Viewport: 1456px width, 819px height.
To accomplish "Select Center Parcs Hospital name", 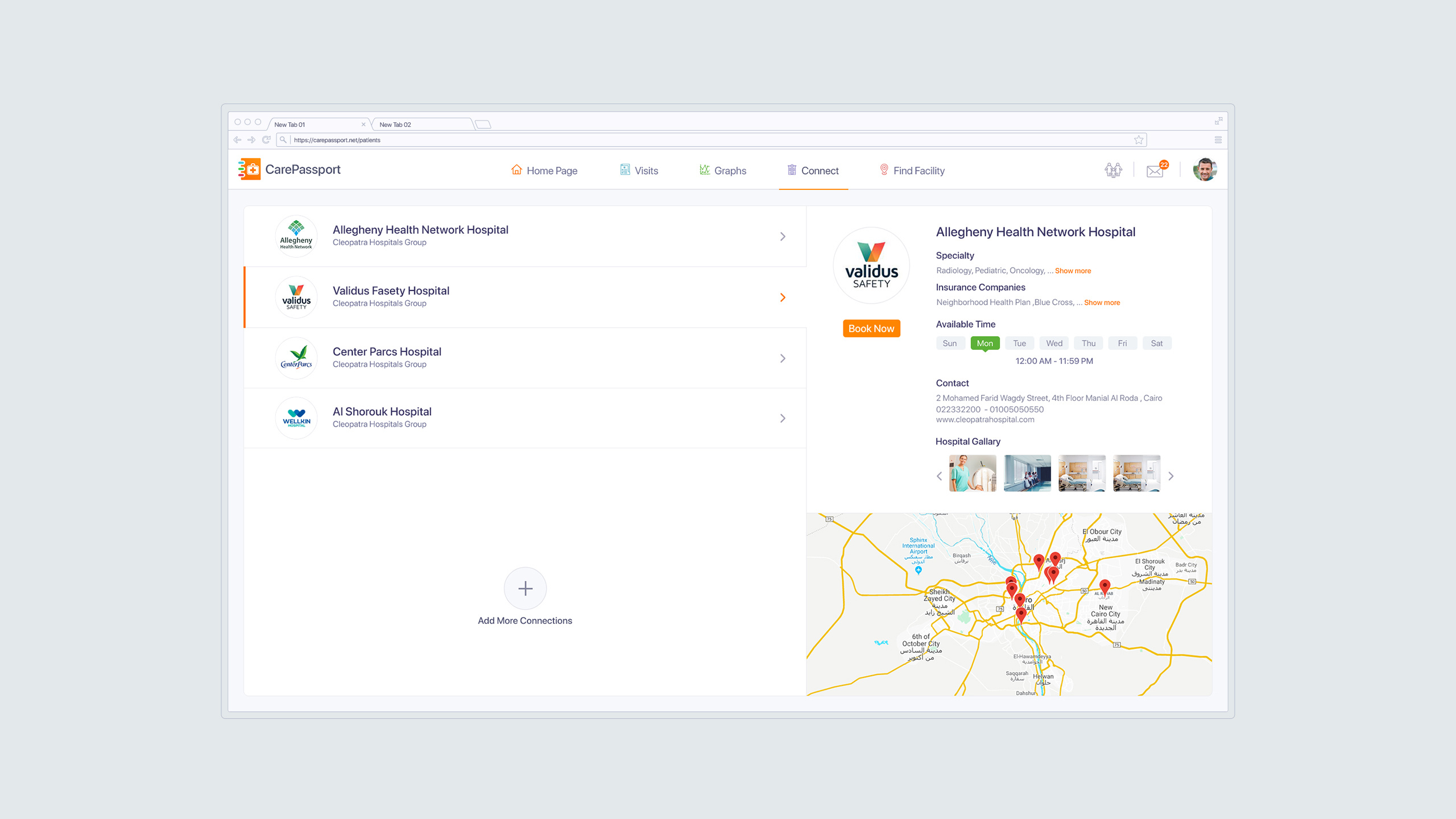I will pos(387,351).
